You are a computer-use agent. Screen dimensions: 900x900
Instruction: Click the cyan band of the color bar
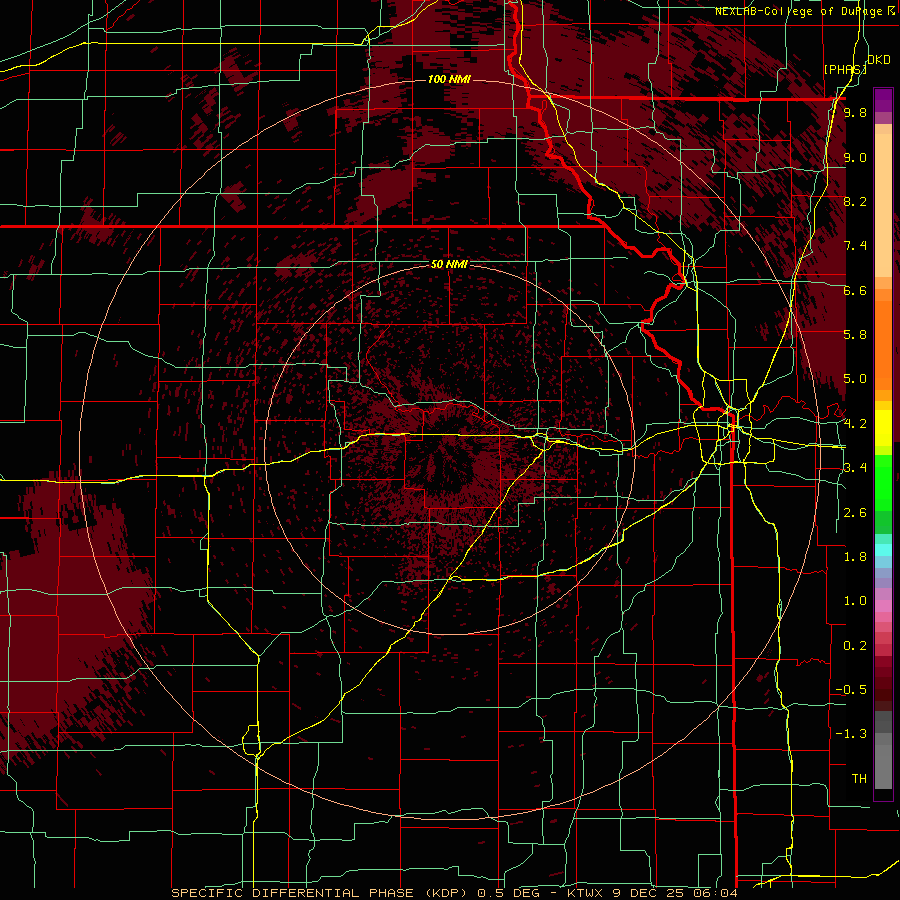tap(883, 550)
